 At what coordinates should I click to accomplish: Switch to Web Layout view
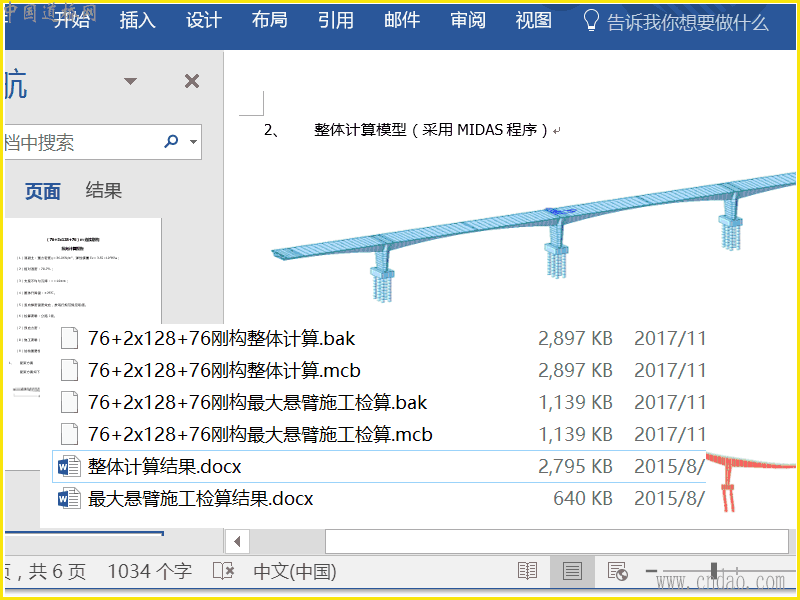pyautogui.click(x=617, y=571)
